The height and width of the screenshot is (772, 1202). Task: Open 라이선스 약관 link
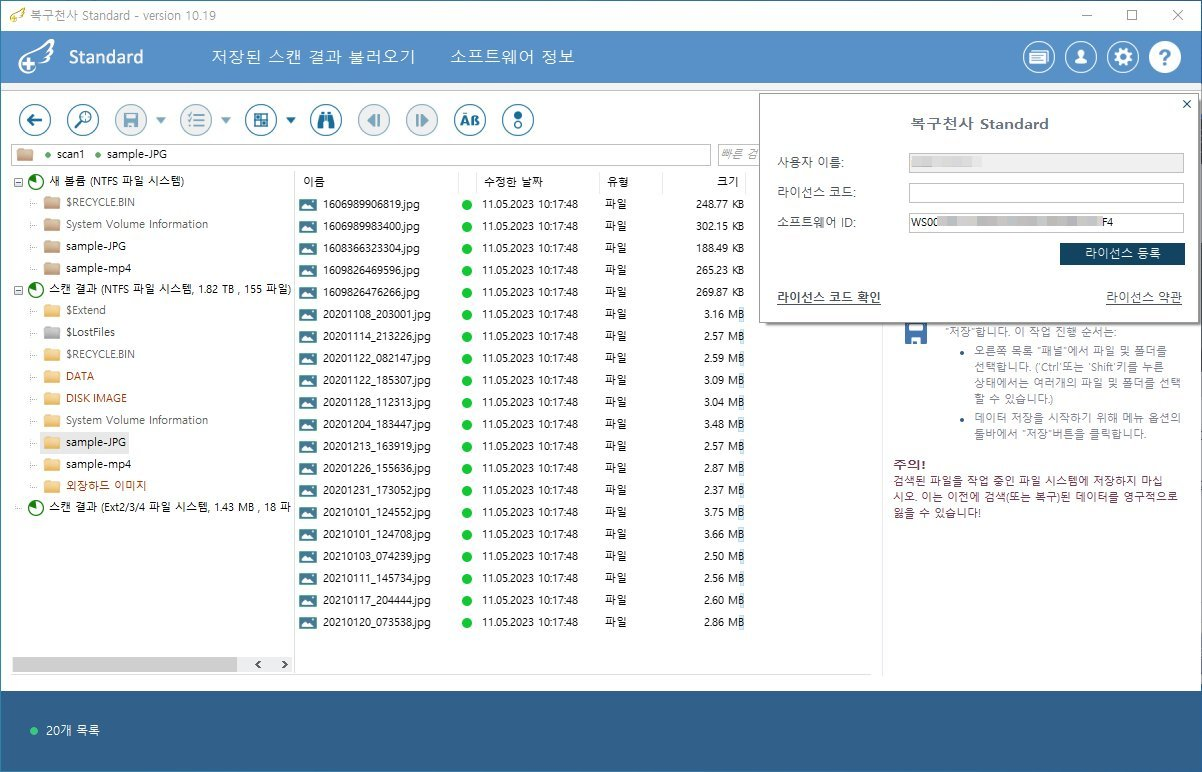(1144, 298)
